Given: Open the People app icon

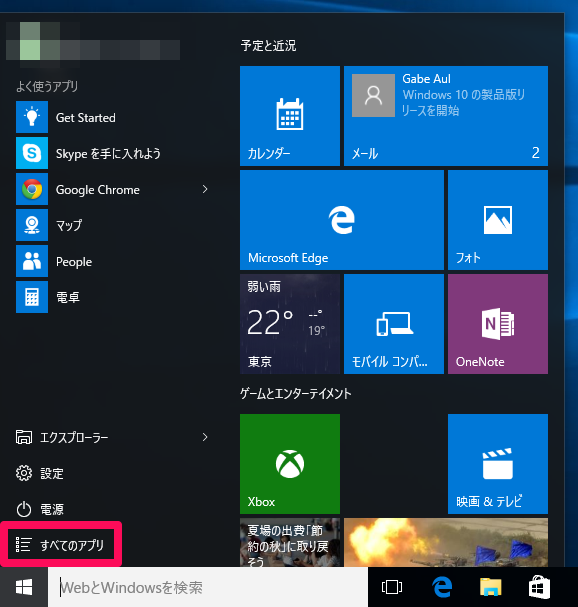Looking at the screenshot, I should [x=32, y=261].
